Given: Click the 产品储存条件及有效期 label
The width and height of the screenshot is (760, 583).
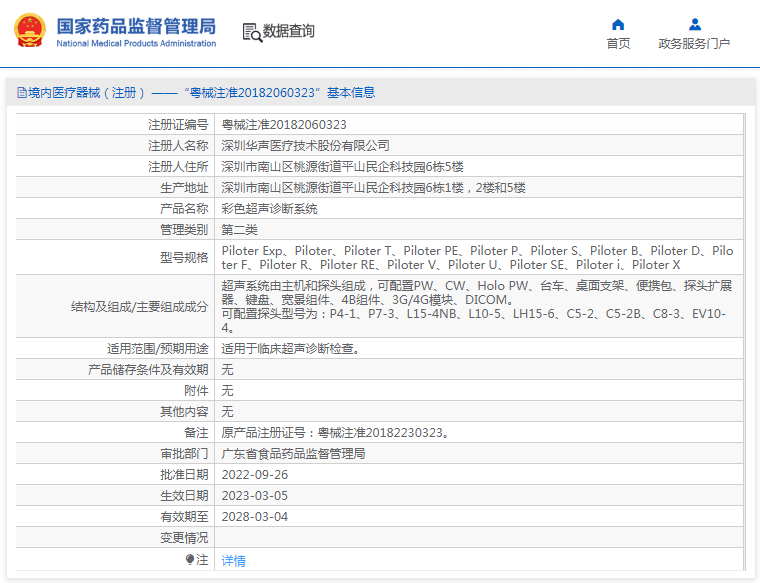Looking at the screenshot, I should click(x=148, y=370).
